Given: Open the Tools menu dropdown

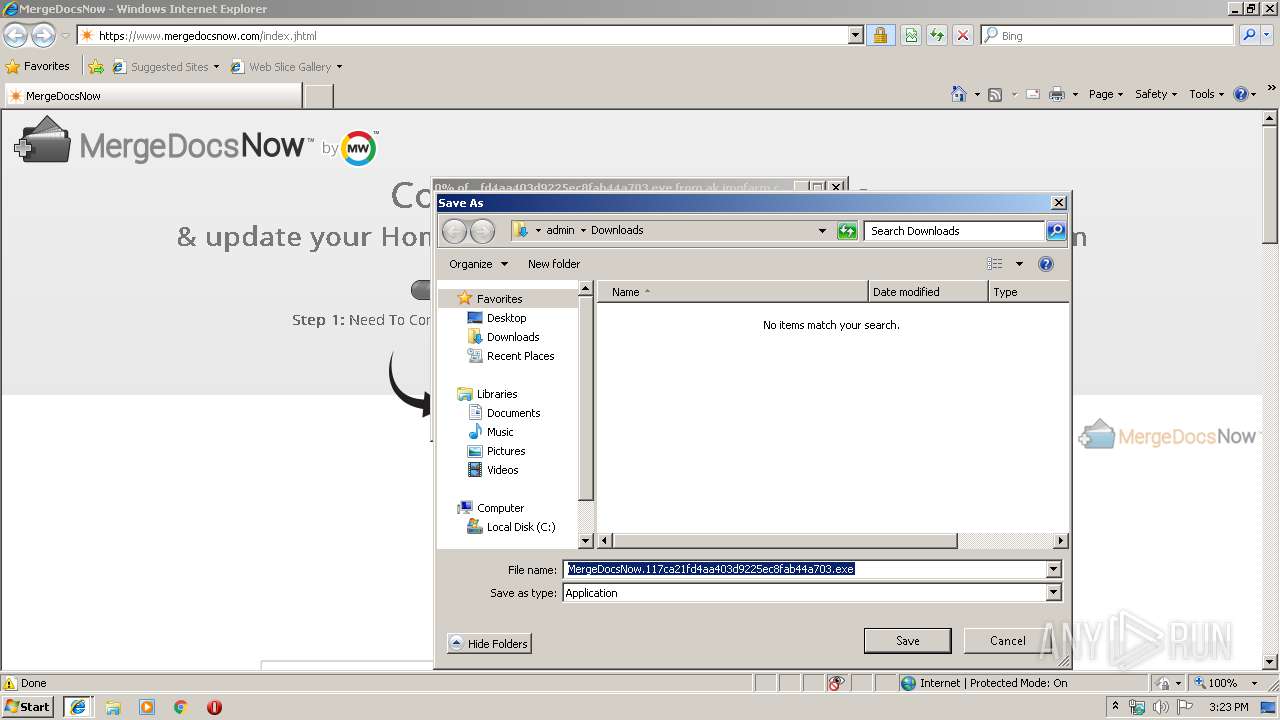Looking at the screenshot, I should [1206, 94].
